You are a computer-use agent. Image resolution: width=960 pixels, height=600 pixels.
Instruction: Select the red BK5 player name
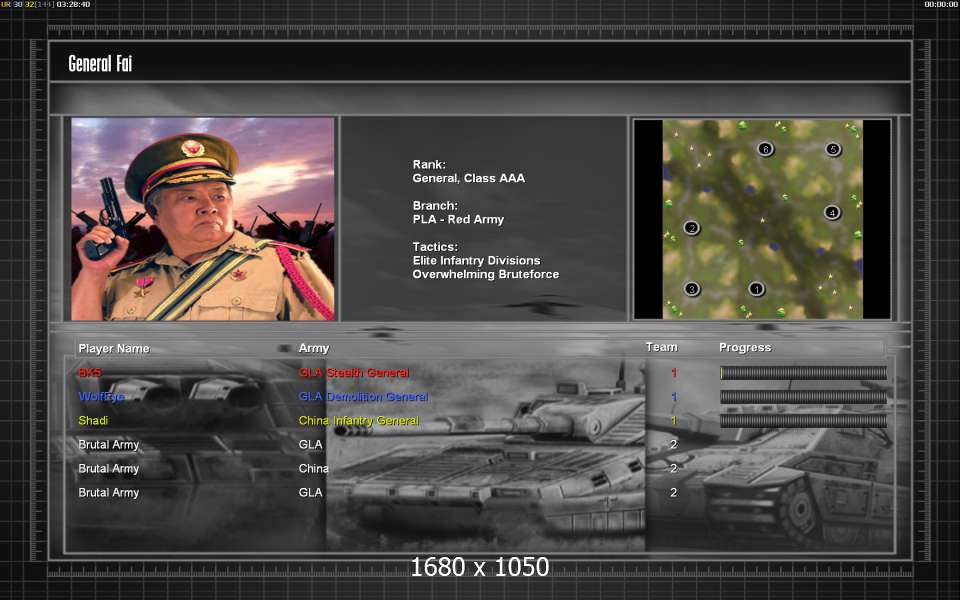[90, 373]
